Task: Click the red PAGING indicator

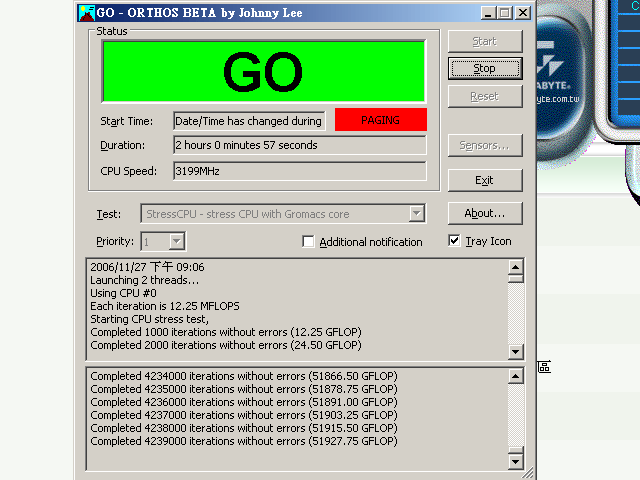Action: tap(381, 120)
